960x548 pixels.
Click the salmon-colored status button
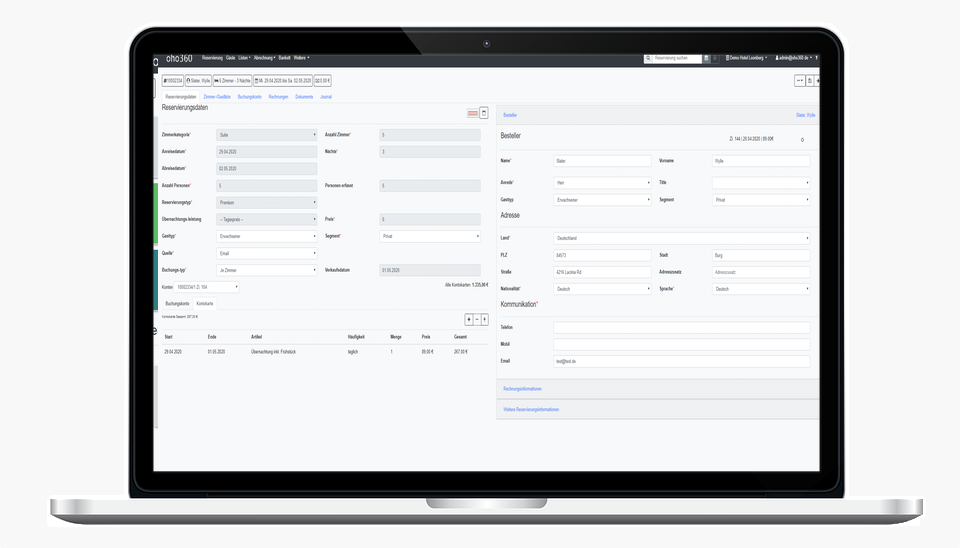click(x=472, y=113)
